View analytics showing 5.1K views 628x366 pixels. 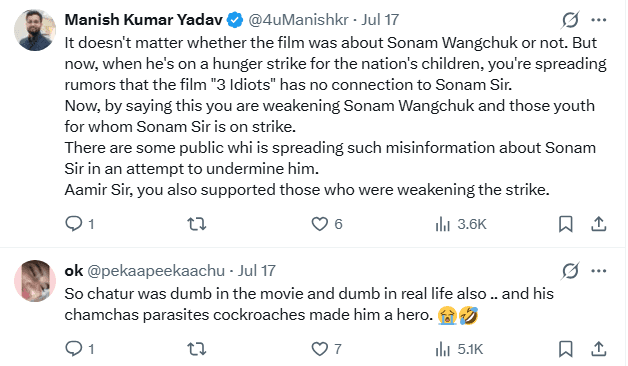coord(459,349)
